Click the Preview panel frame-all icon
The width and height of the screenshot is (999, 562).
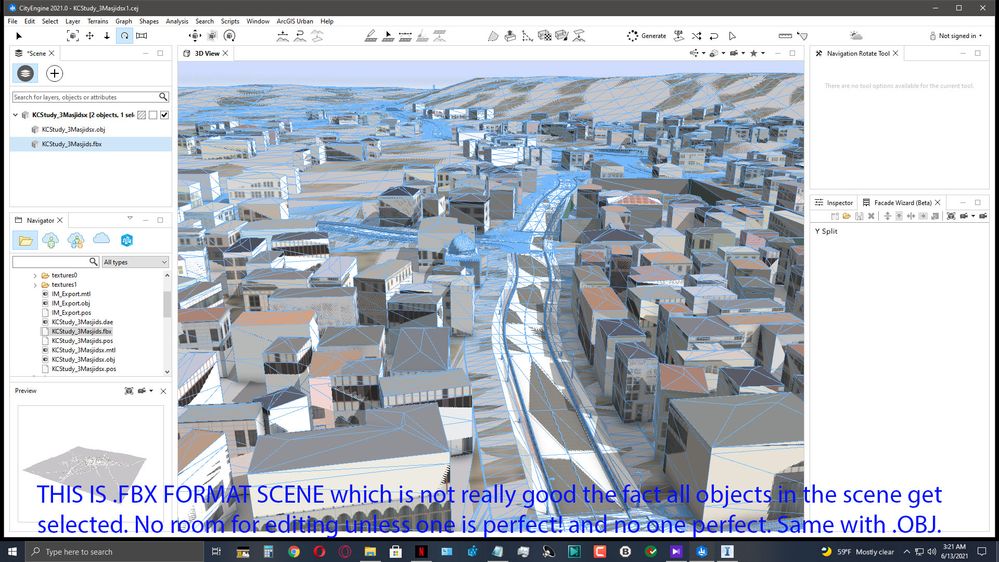[x=129, y=391]
